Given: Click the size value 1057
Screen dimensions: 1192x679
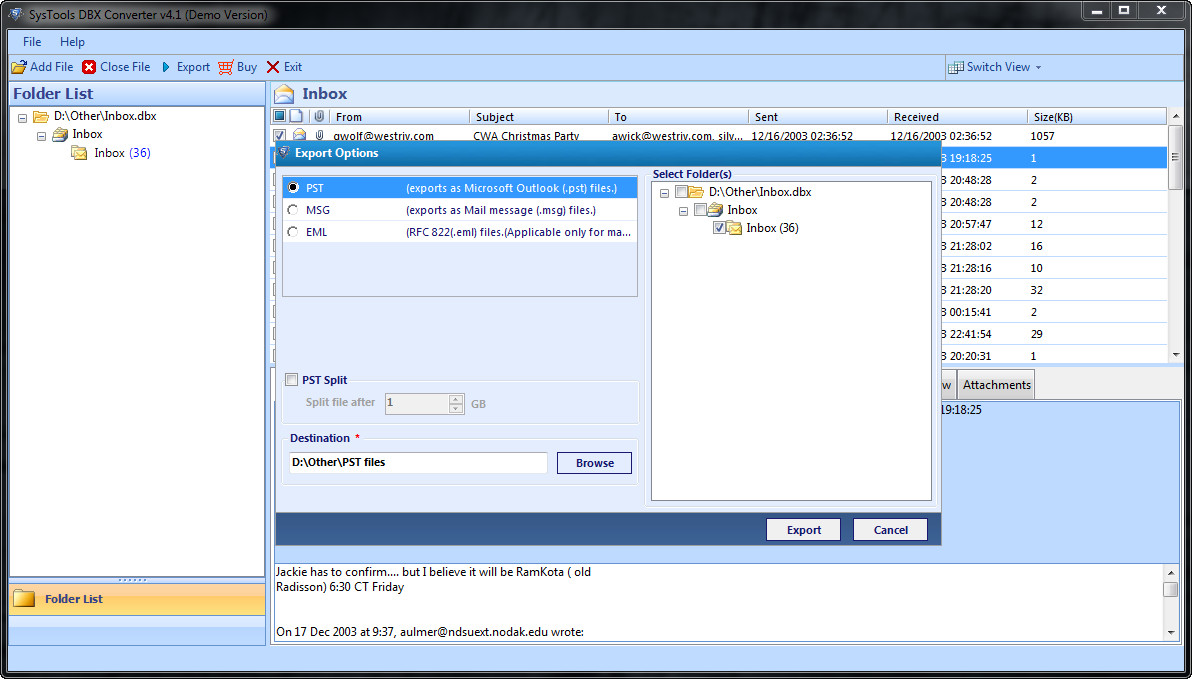Looking at the screenshot, I should tap(1042, 136).
